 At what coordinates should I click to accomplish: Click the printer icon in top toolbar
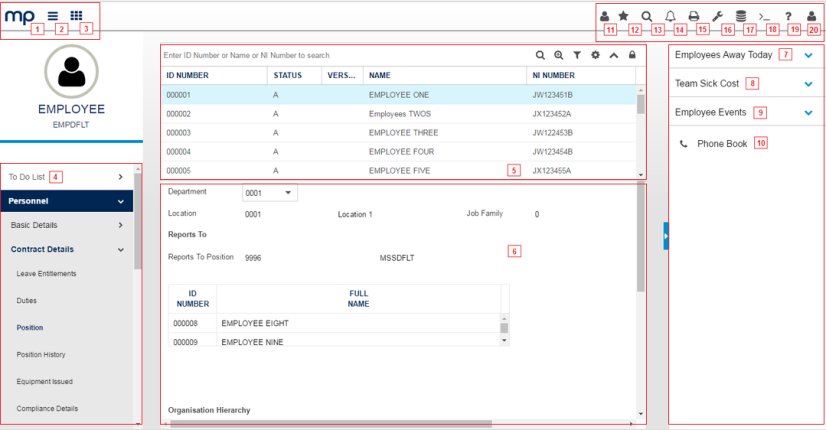tap(693, 16)
